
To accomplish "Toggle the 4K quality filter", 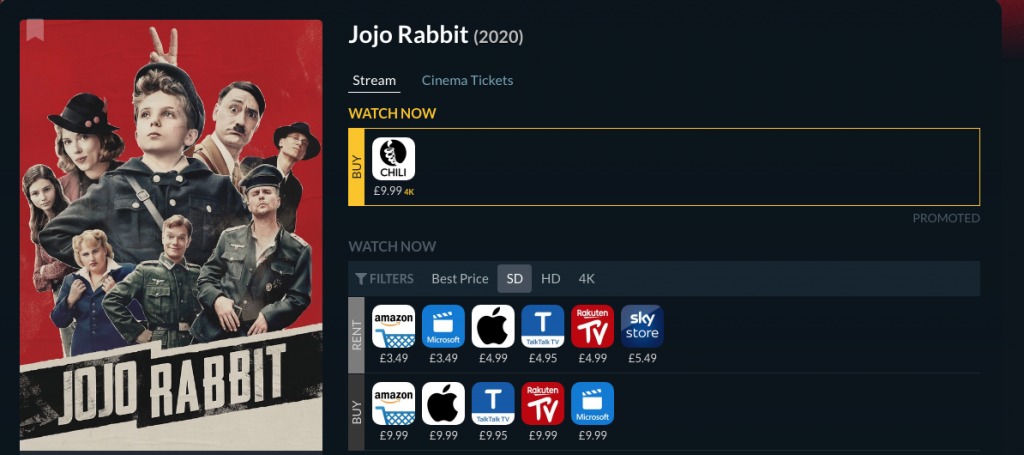I will pyautogui.click(x=586, y=279).
